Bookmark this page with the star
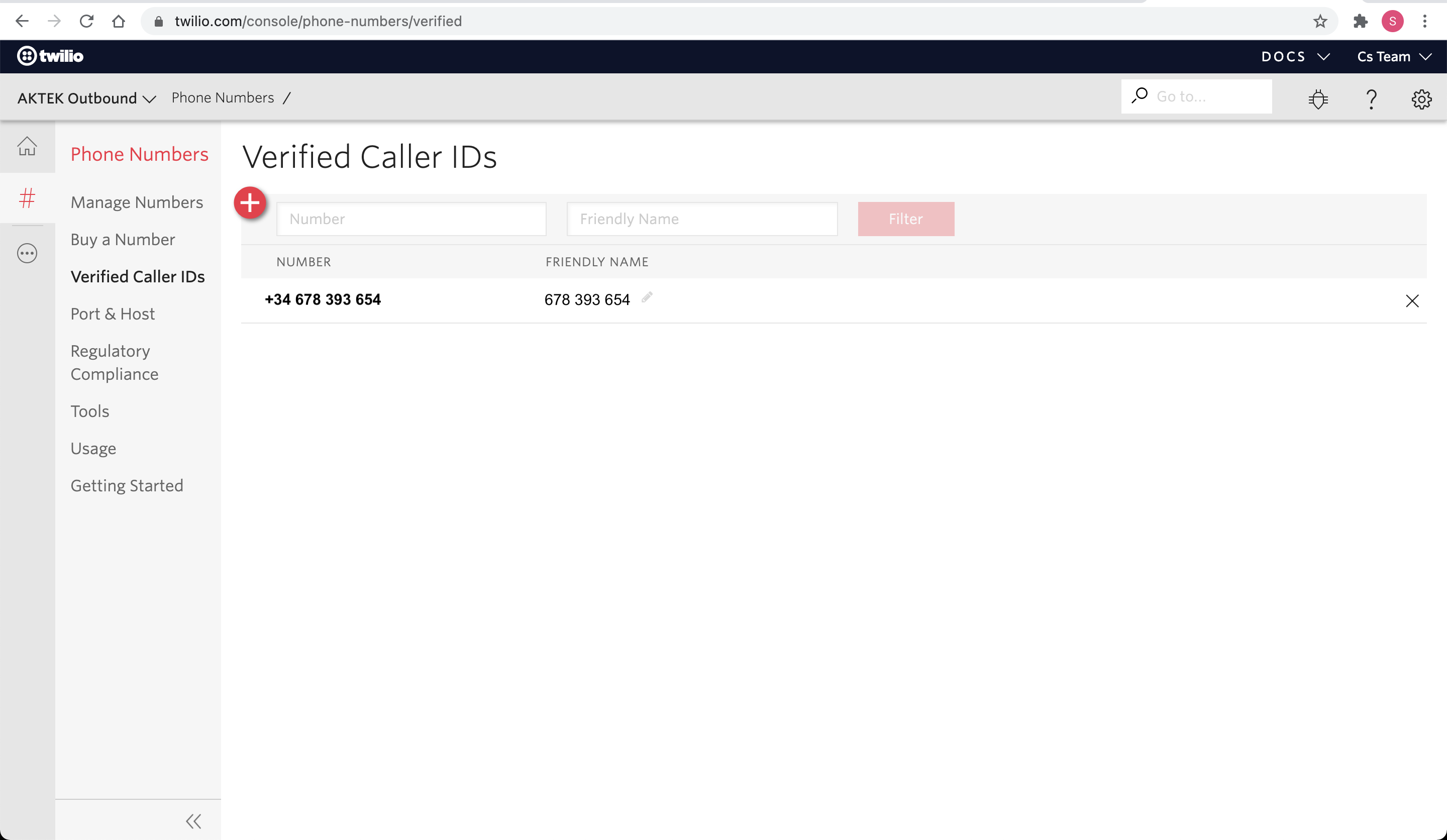The image size is (1447, 840). pos(1320,21)
